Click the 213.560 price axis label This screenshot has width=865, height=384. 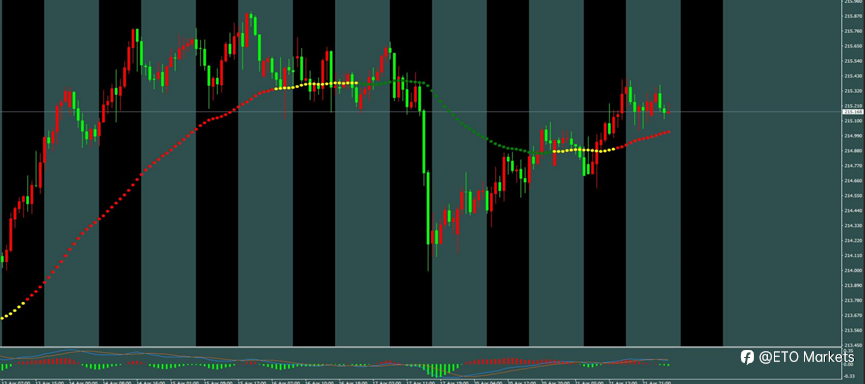click(853, 330)
